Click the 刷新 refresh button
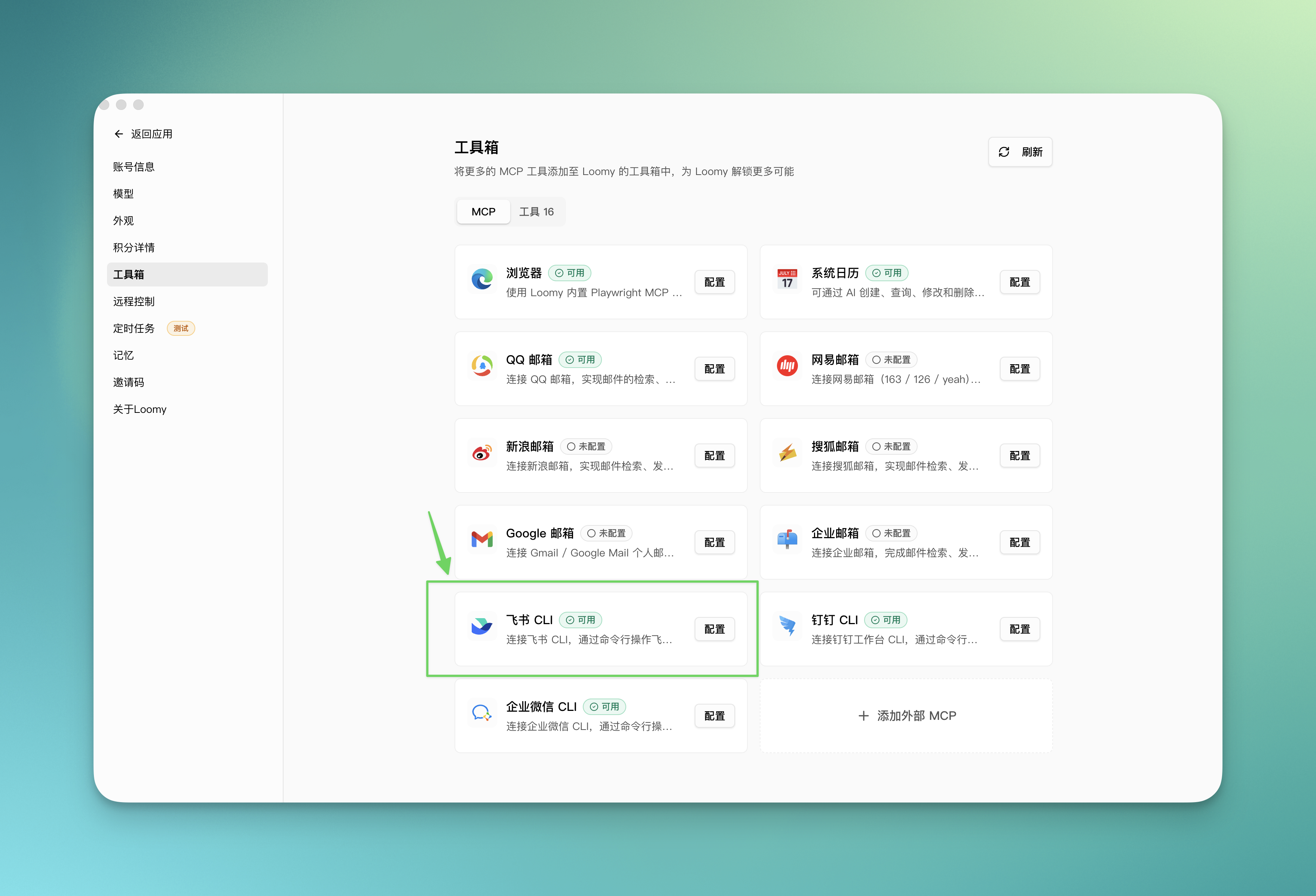The width and height of the screenshot is (1316, 896). point(1020,152)
